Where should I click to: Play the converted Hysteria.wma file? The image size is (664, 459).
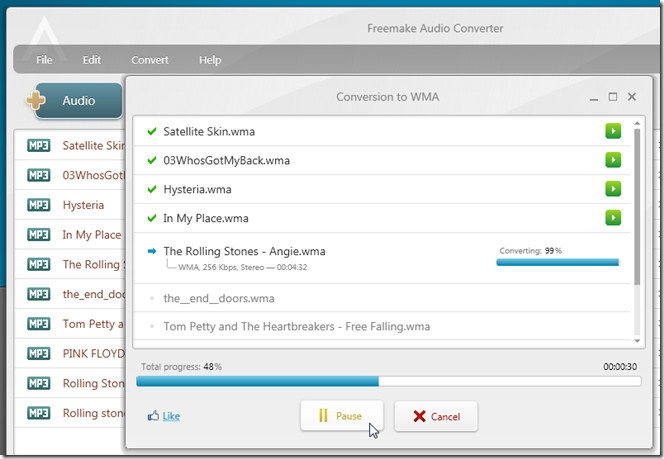pos(613,188)
